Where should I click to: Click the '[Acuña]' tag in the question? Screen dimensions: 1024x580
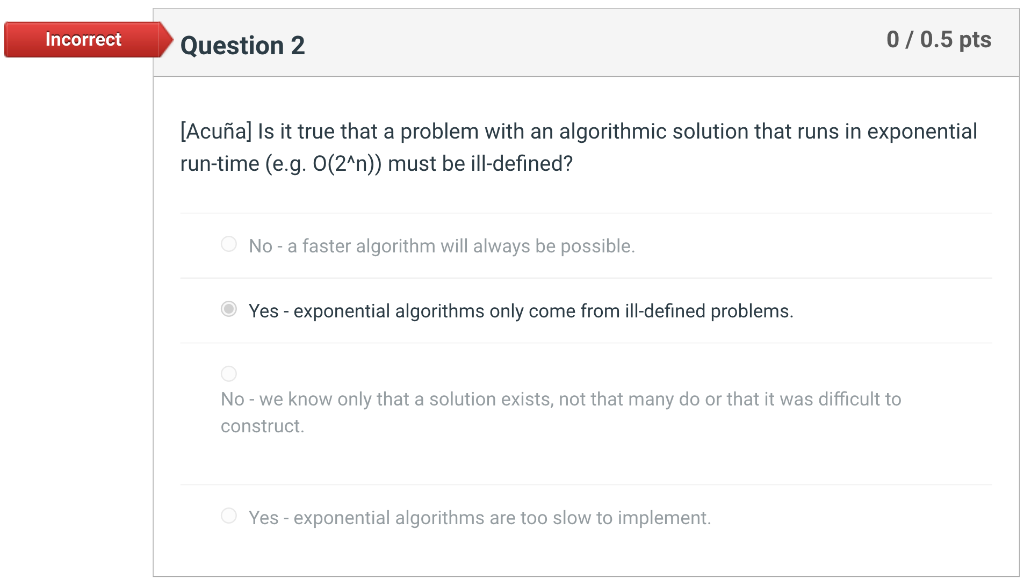(x=215, y=132)
